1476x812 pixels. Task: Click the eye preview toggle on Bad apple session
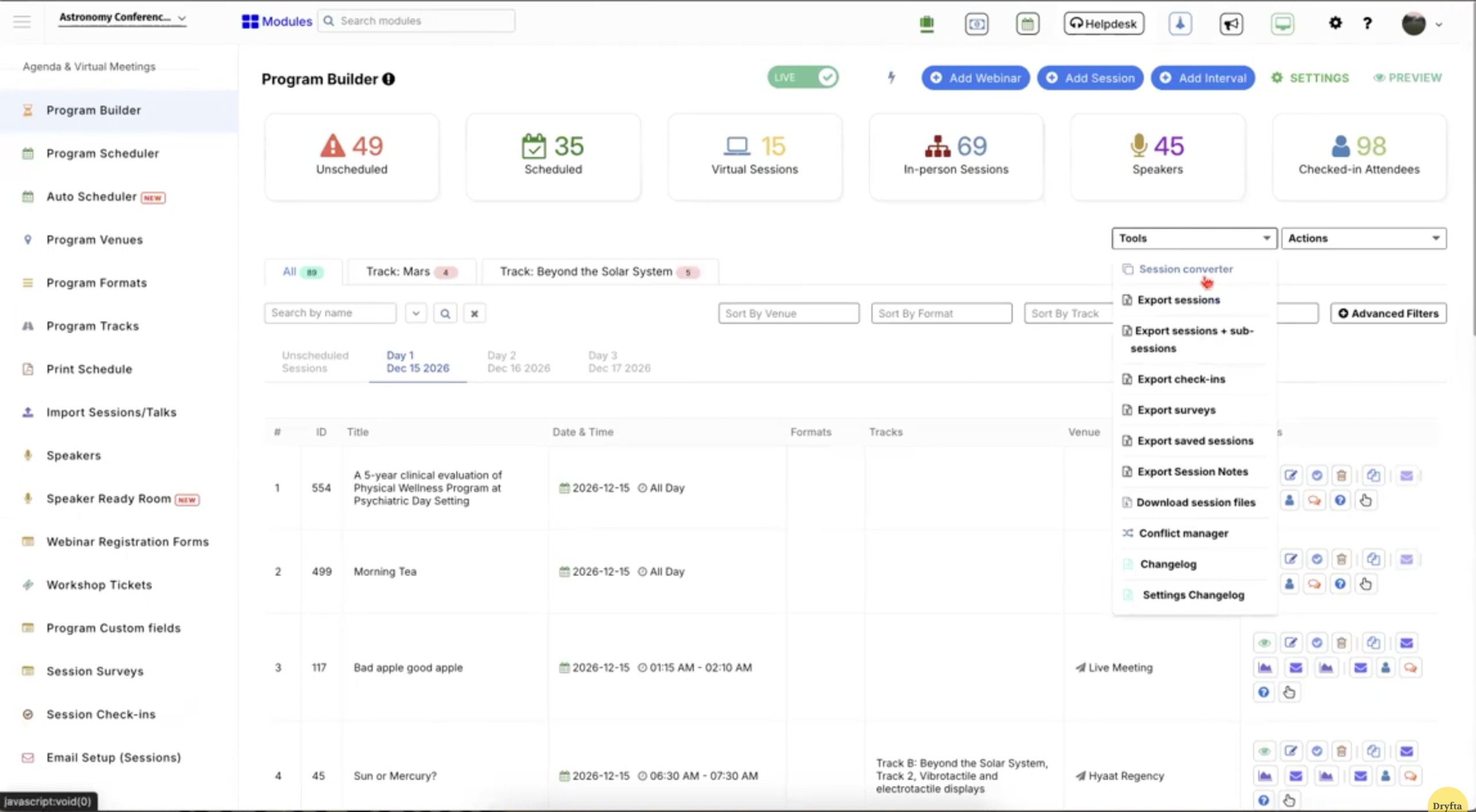1265,643
